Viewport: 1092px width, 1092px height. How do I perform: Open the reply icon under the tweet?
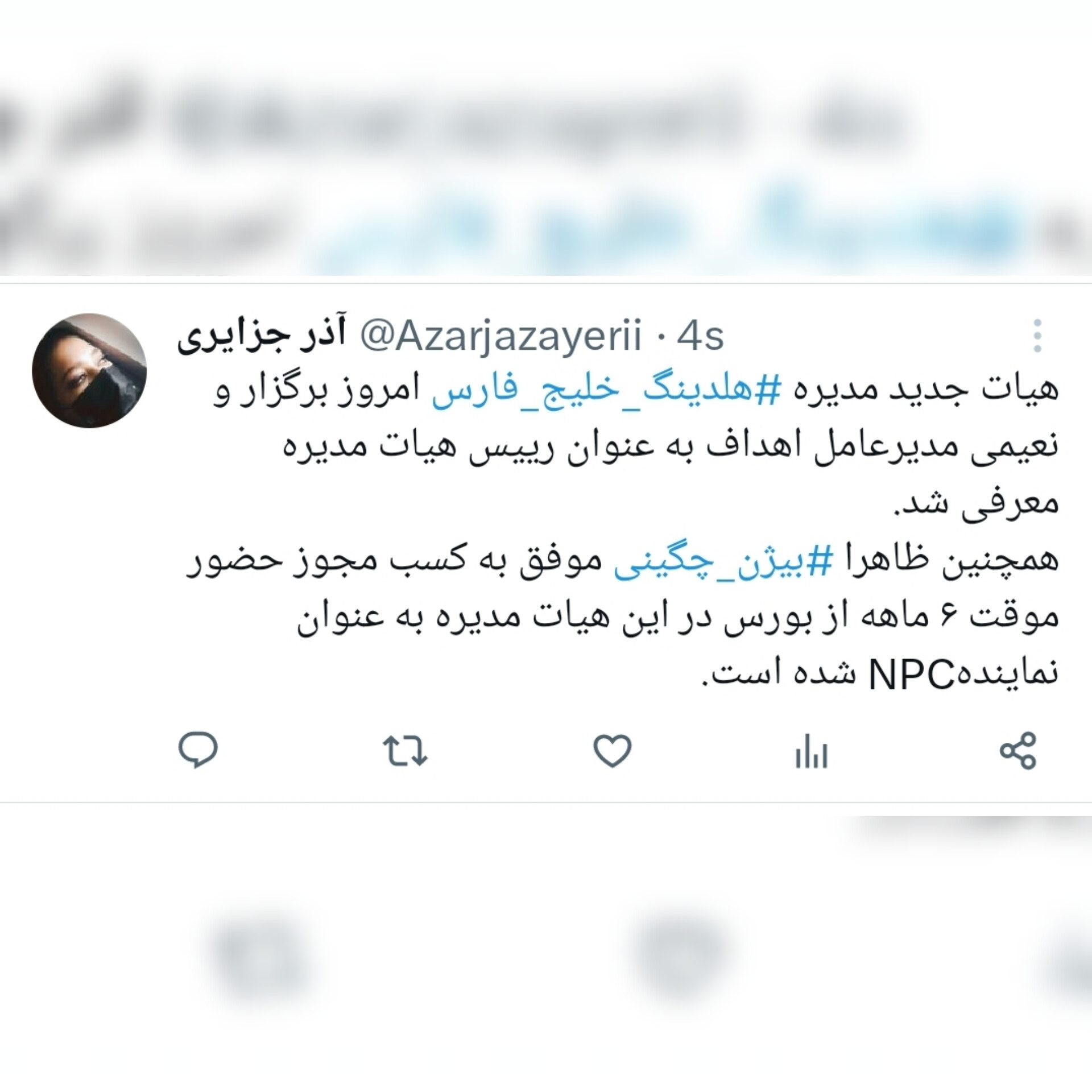pos(198,750)
